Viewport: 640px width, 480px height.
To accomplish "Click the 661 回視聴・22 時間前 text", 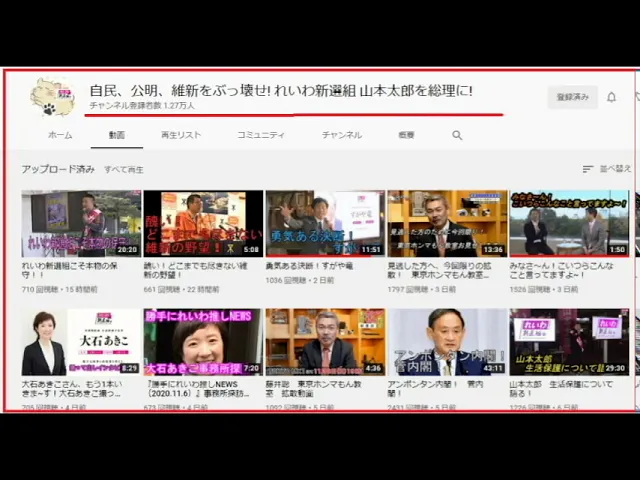I will pyautogui.click(x=181, y=289).
